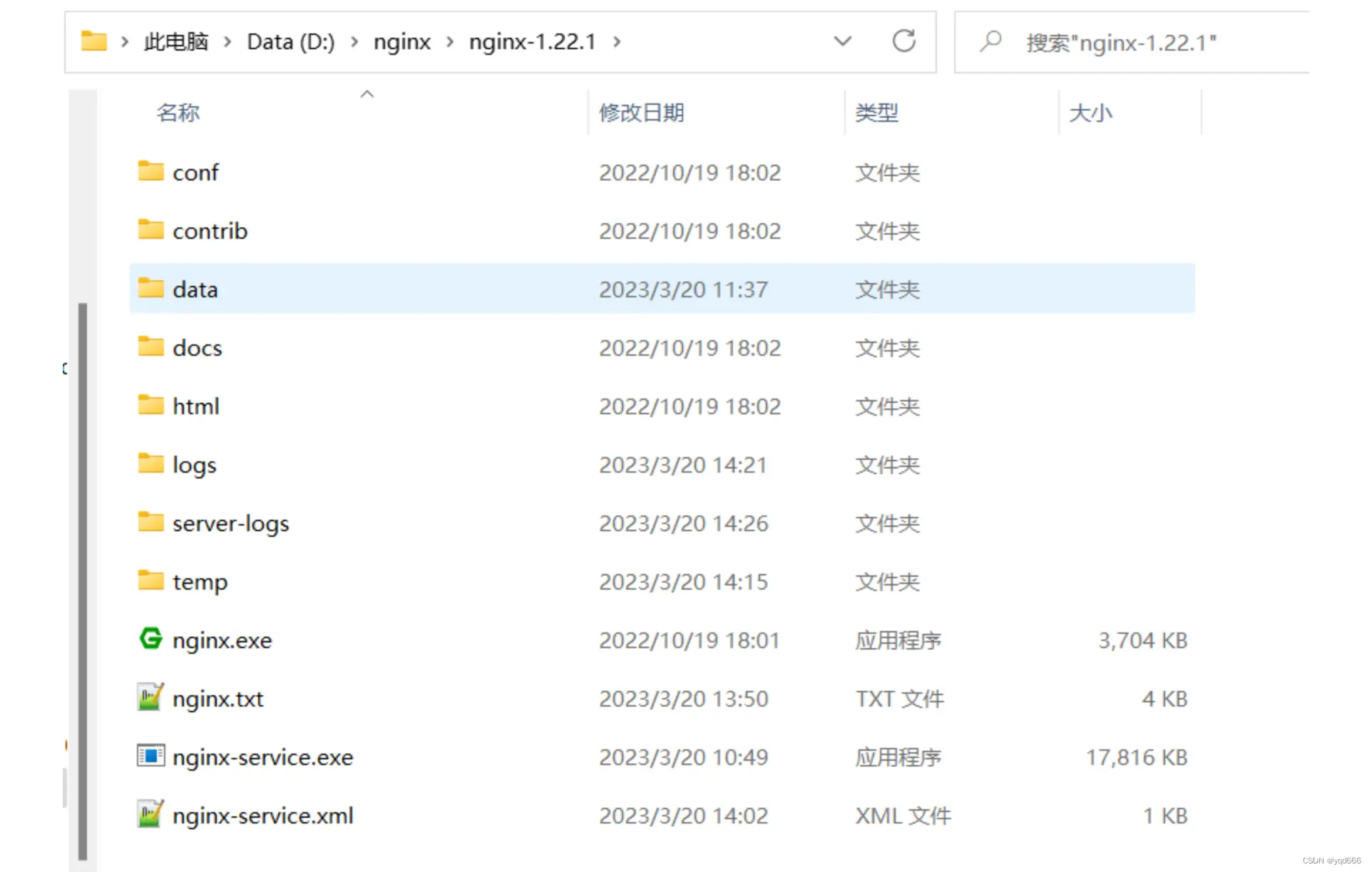Click the nginx-service.xml file icon
This screenshot has width=1372, height=872.
150,814
